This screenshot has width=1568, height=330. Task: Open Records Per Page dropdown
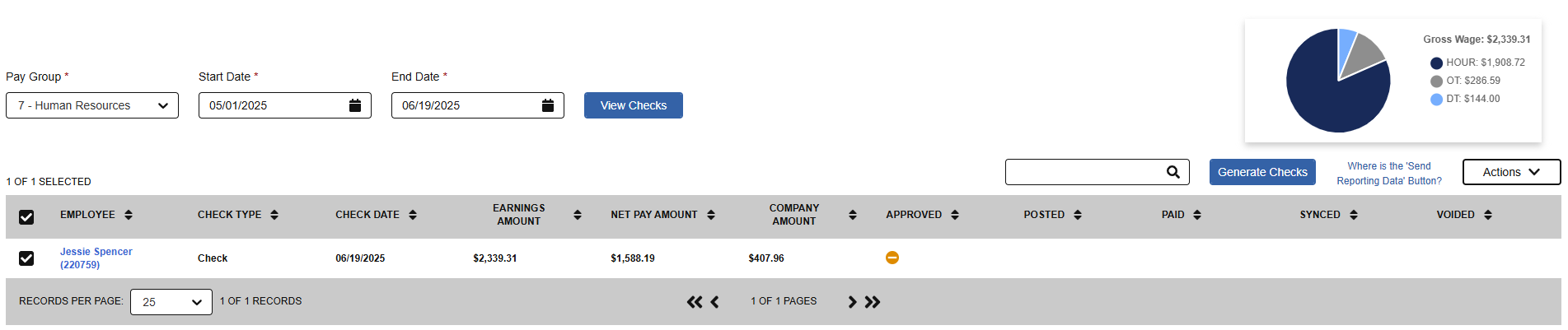171,302
